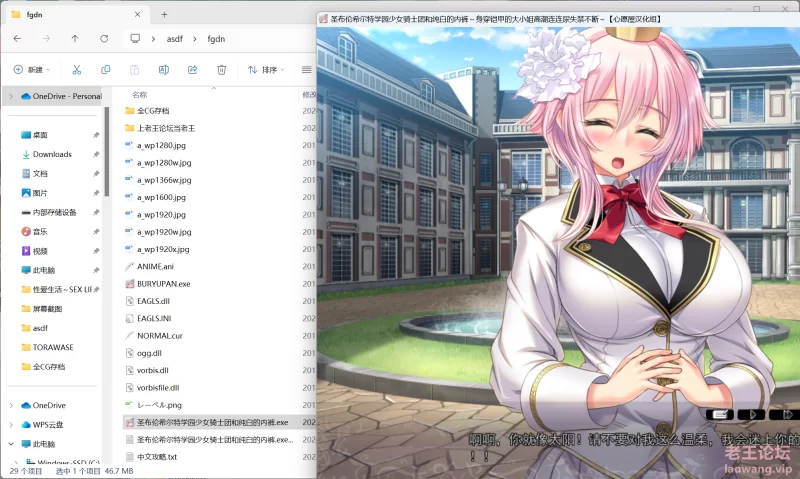Open Downloads in quick access
The image size is (800, 479).
point(52,155)
